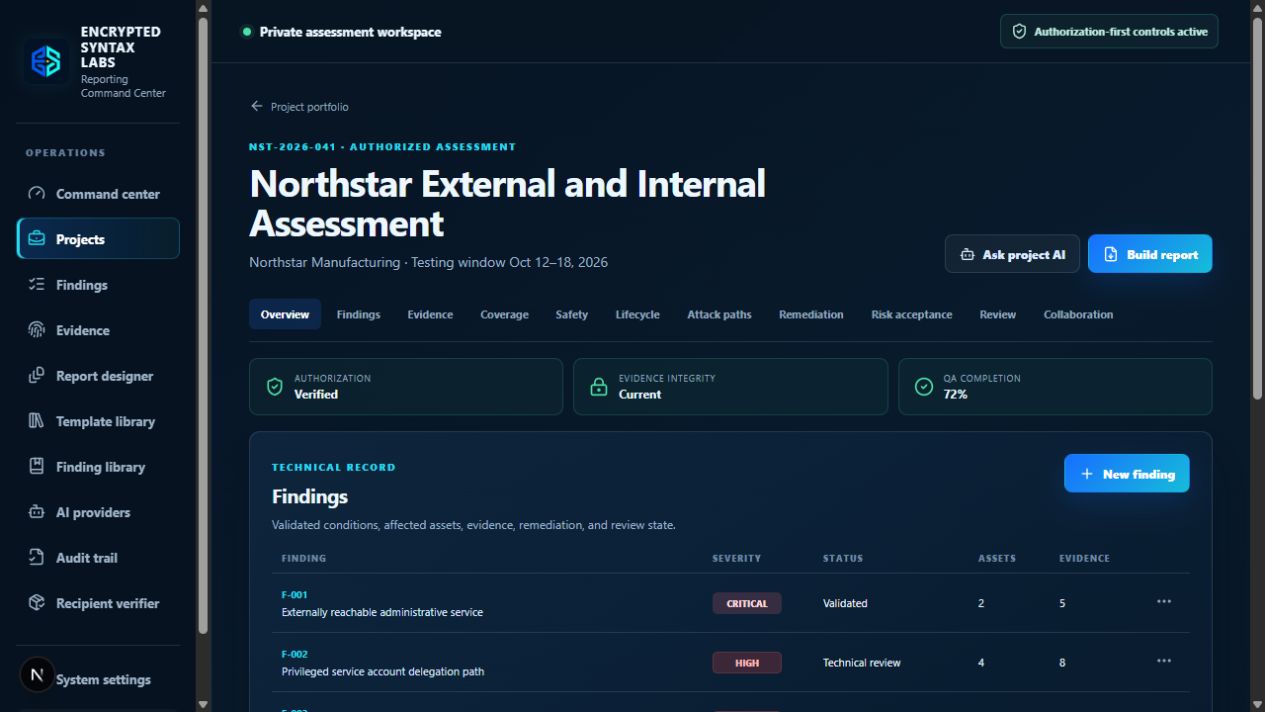Open AI providers robot icon in sidebar
The width and height of the screenshot is (1265, 712).
point(37,512)
